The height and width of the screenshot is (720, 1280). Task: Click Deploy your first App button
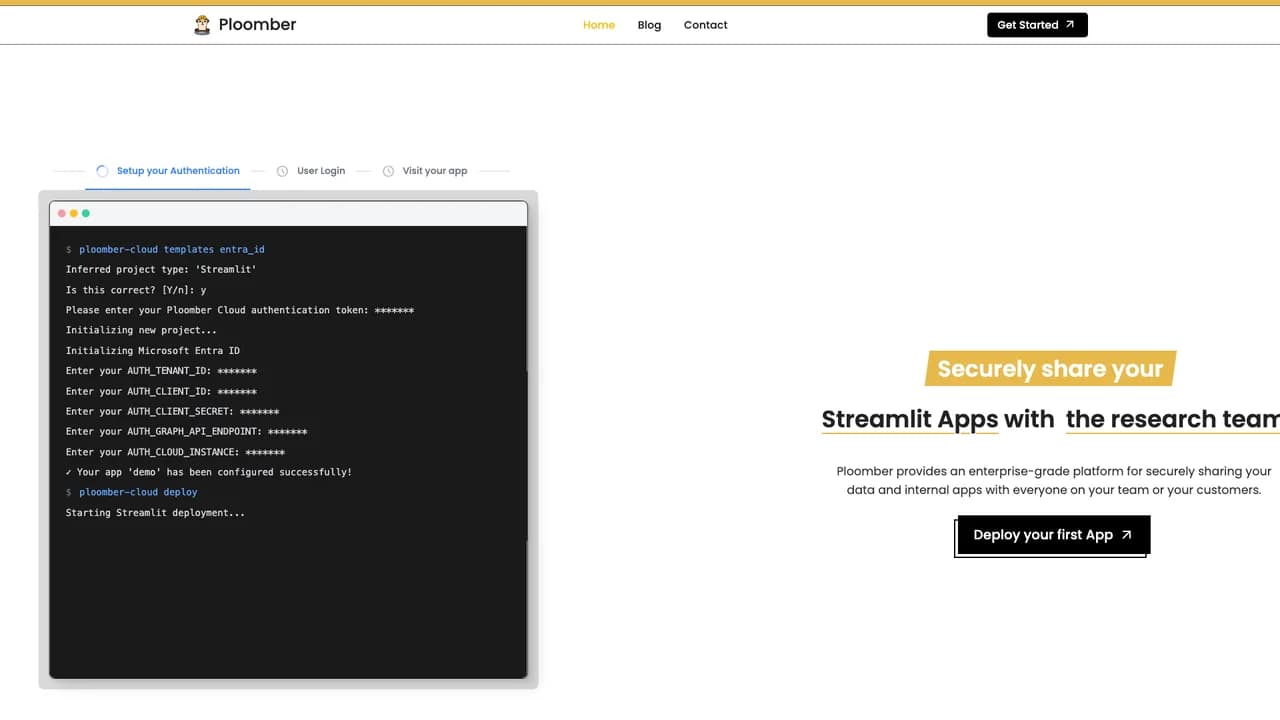pos(1054,535)
